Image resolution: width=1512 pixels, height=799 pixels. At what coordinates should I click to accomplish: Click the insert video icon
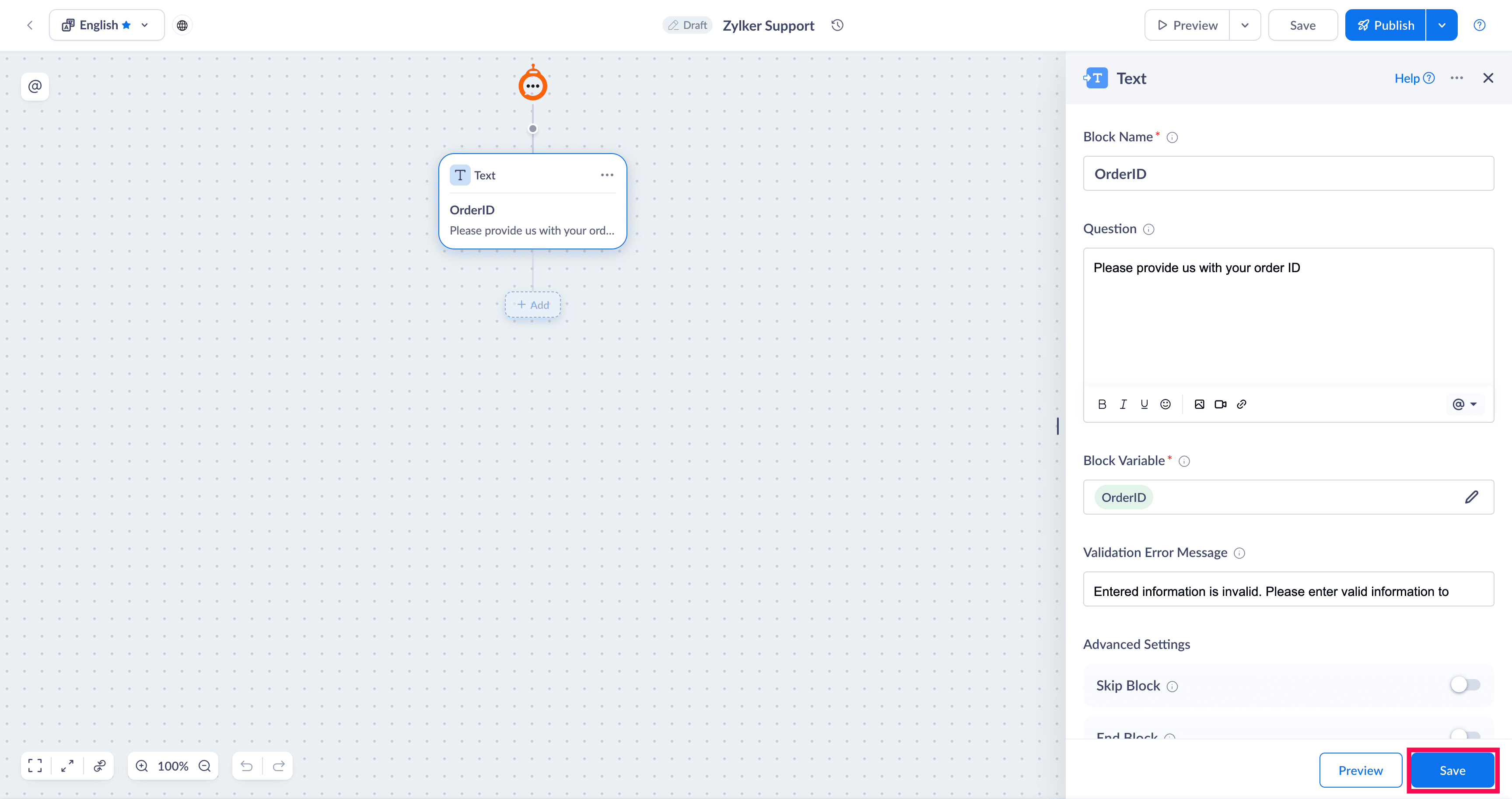point(1220,404)
